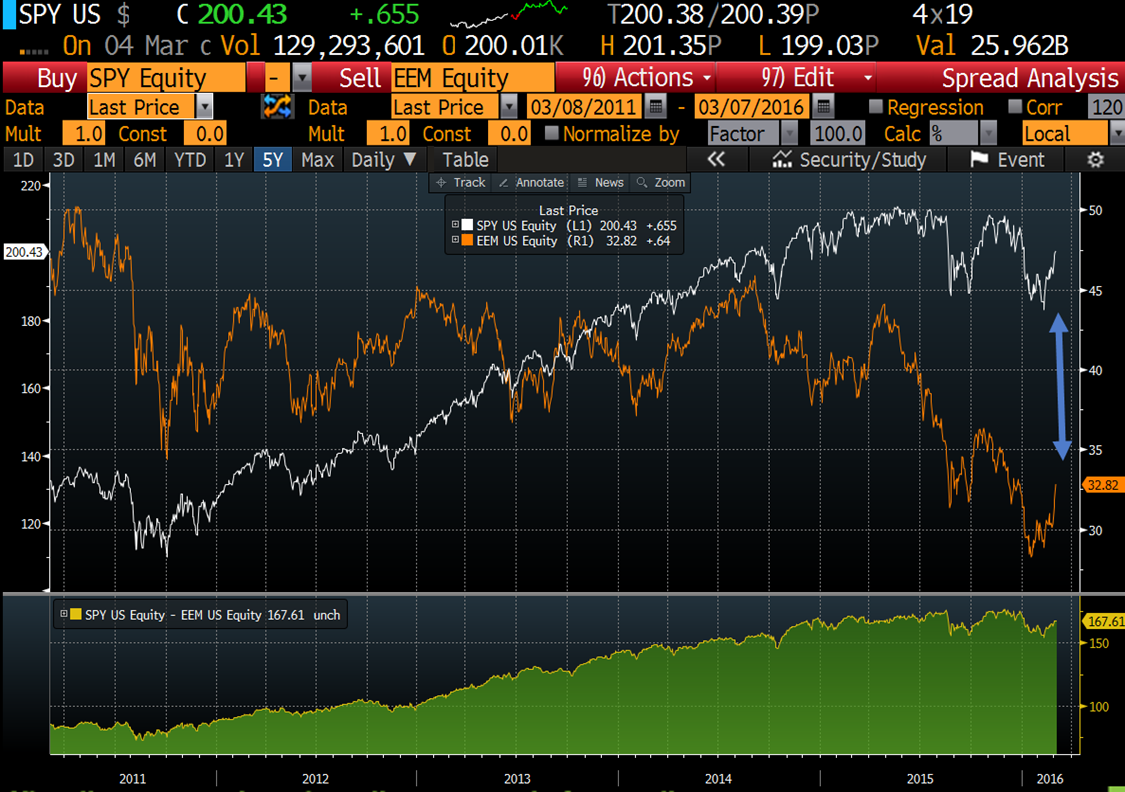This screenshot has width=1125, height=792.
Task: Toggle the Normalize by checkbox
Action: 551,134
